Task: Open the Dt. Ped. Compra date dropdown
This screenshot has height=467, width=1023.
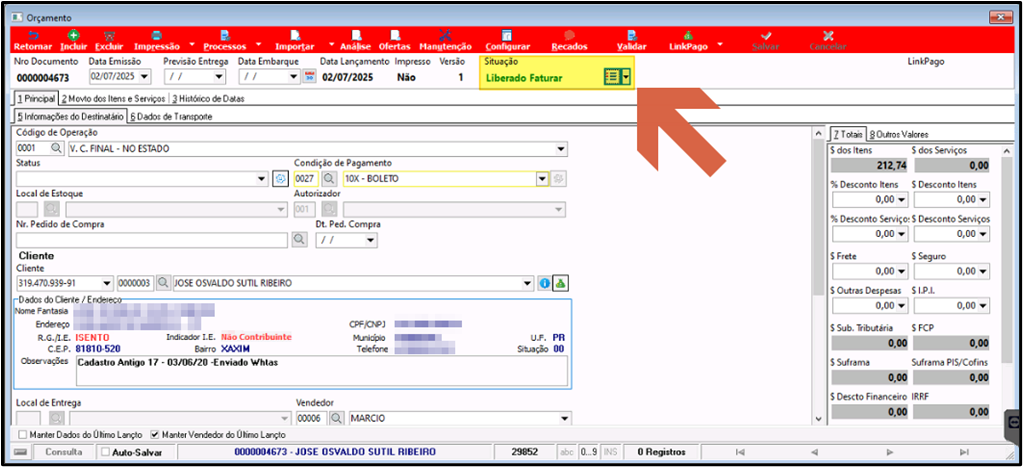Action: click(x=371, y=241)
